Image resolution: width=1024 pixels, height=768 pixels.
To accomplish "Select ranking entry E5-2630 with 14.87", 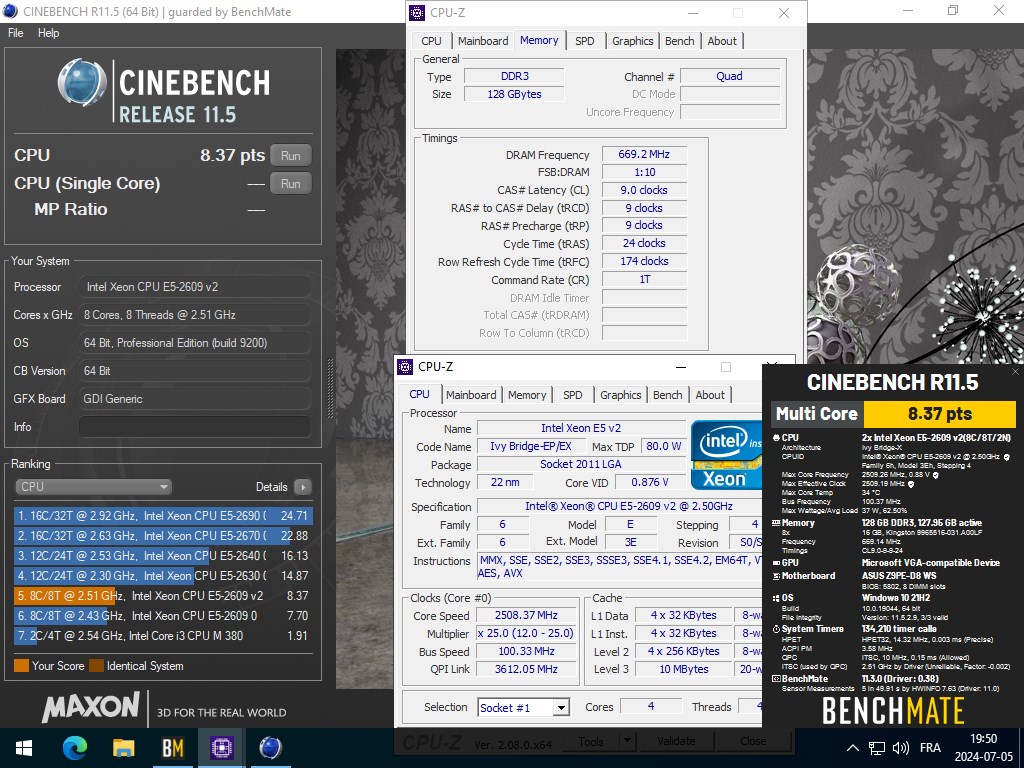I will [163, 576].
